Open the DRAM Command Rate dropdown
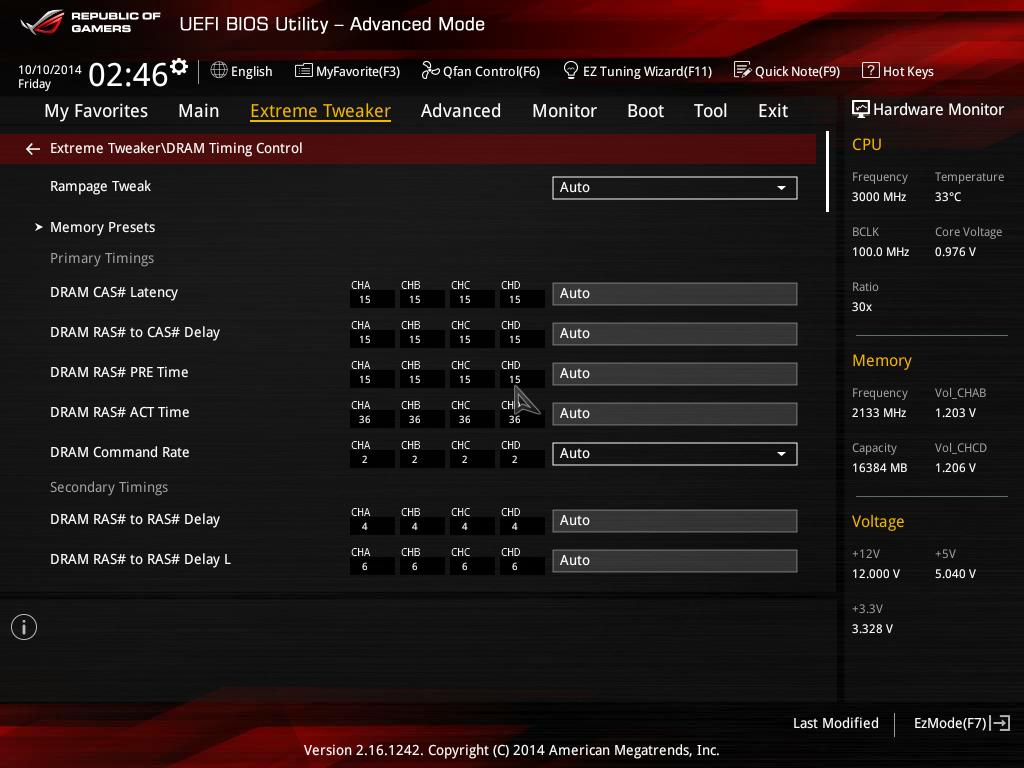 click(675, 453)
